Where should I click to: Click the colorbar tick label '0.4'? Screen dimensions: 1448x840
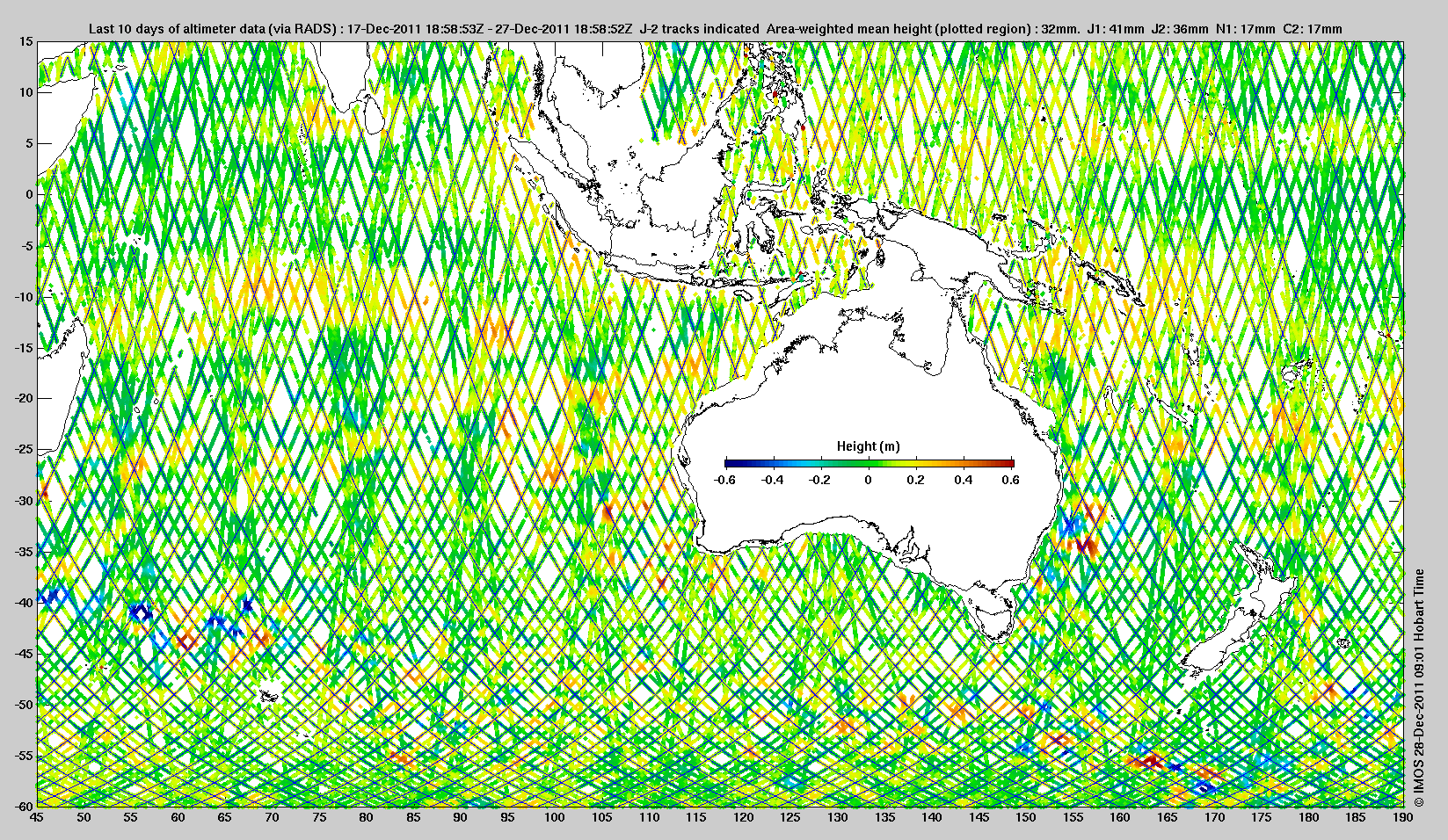point(964,480)
